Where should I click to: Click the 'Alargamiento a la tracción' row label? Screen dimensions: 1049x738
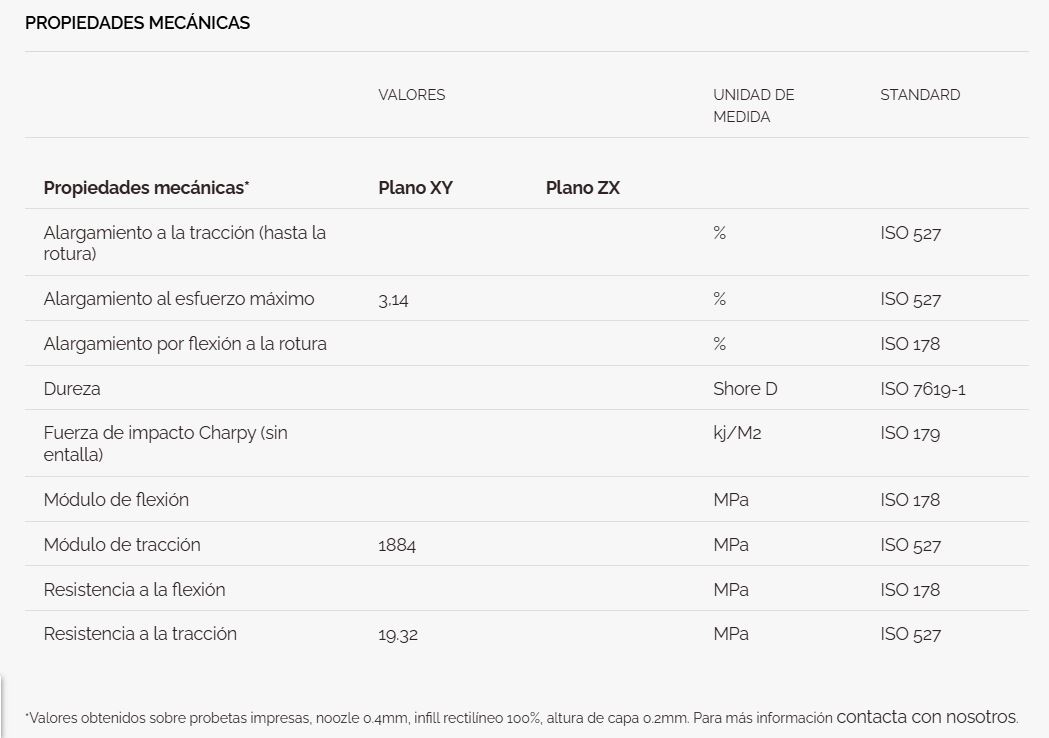pyautogui.click(x=184, y=243)
